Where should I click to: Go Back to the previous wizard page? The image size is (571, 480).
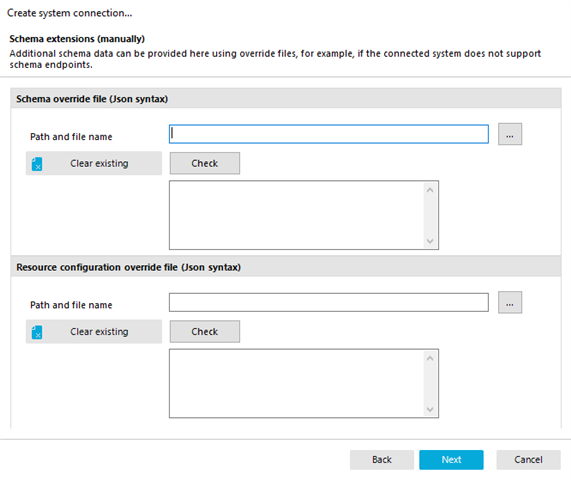382,460
